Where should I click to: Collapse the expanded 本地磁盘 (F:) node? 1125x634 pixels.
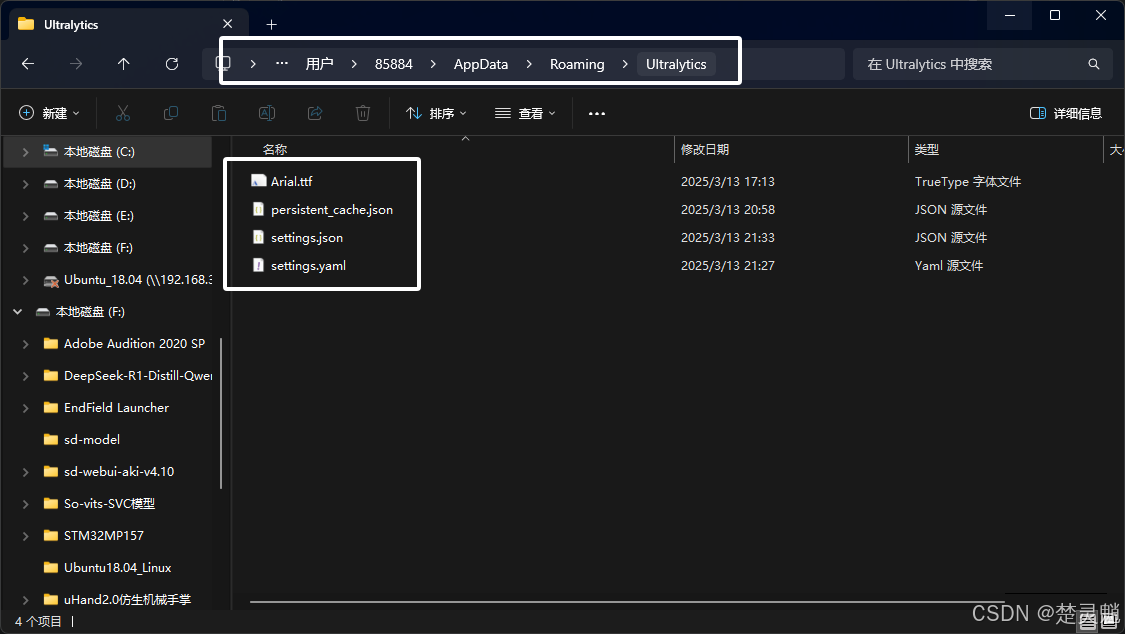click(x=18, y=311)
